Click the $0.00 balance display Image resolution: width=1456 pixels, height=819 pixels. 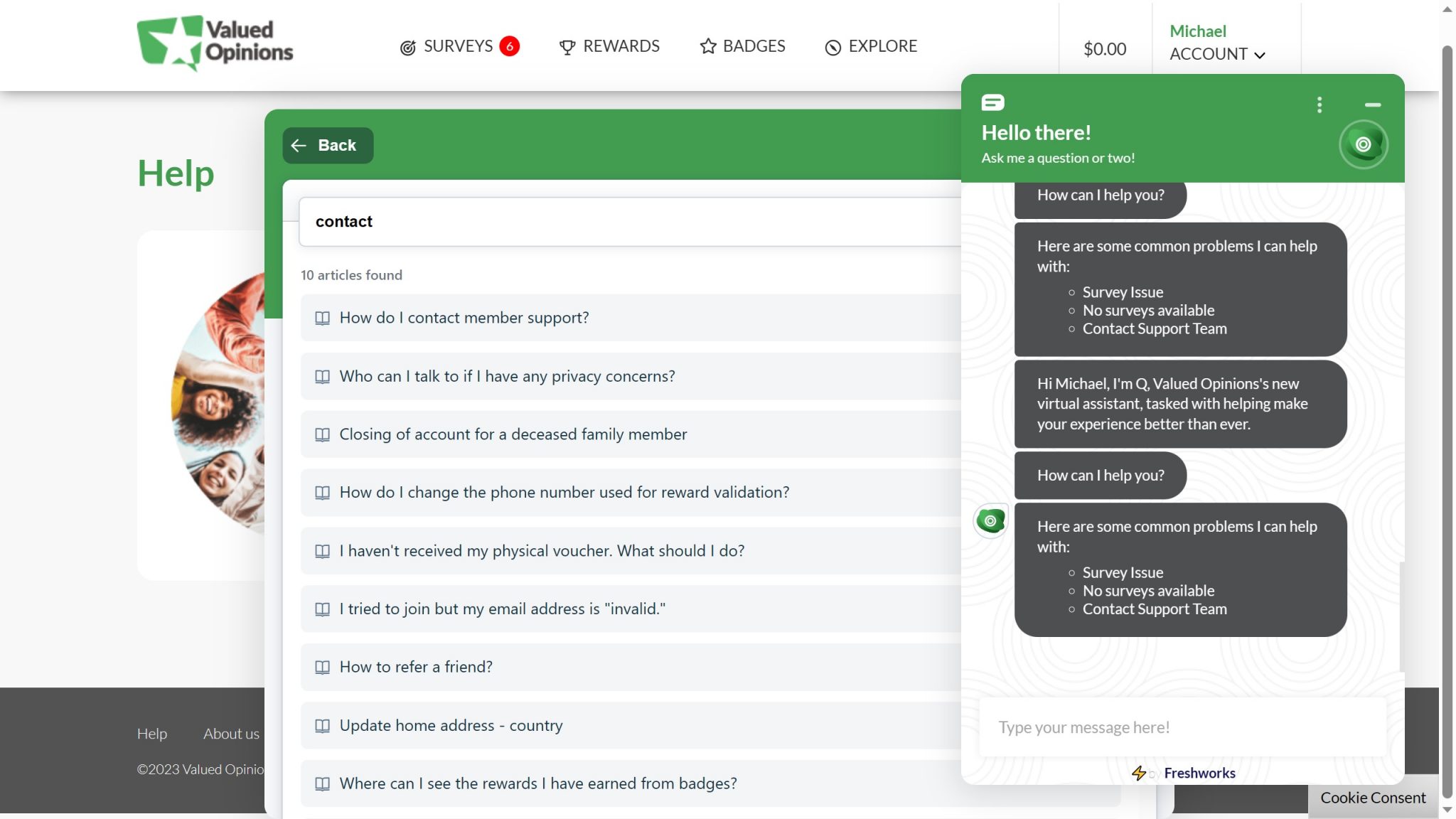pyautogui.click(x=1105, y=49)
